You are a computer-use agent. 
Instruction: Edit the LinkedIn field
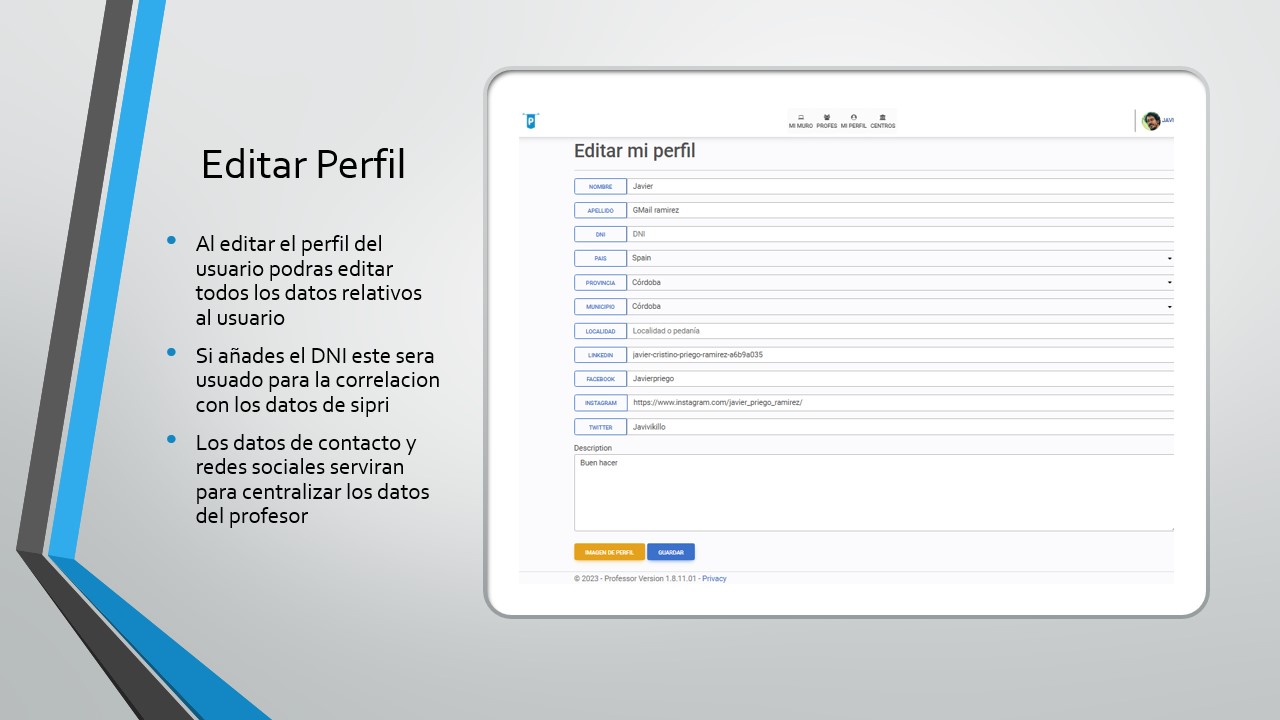coord(900,354)
